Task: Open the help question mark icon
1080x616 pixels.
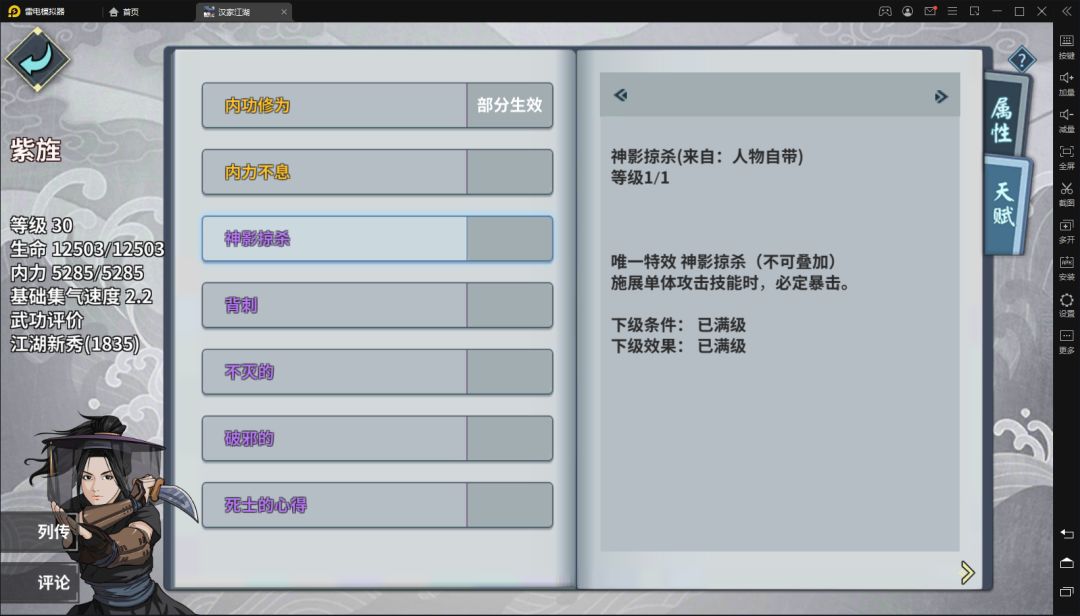Action: pyautogui.click(x=1021, y=60)
